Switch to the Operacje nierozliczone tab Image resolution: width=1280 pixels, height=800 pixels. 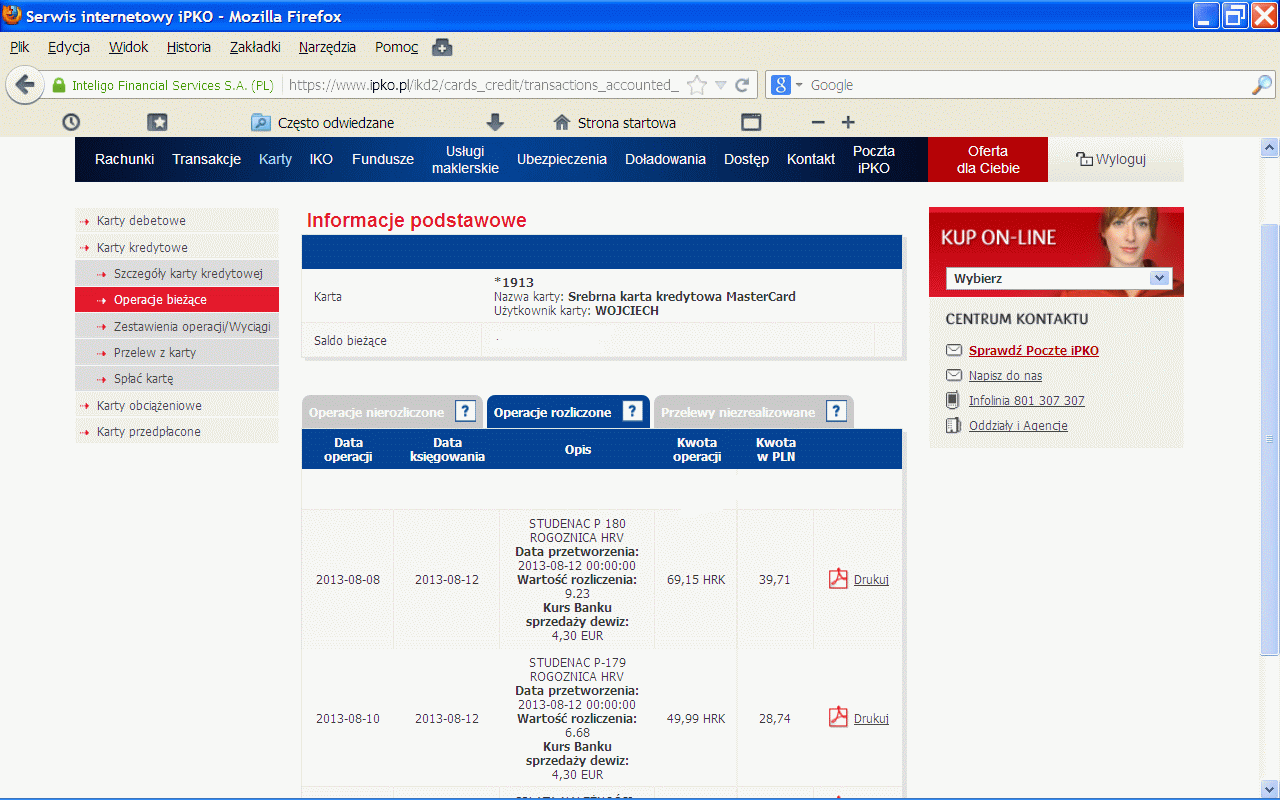click(376, 413)
